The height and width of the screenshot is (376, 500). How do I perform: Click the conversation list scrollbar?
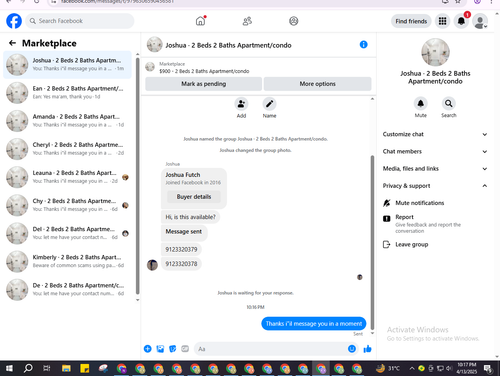pyautogui.click(x=138, y=176)
